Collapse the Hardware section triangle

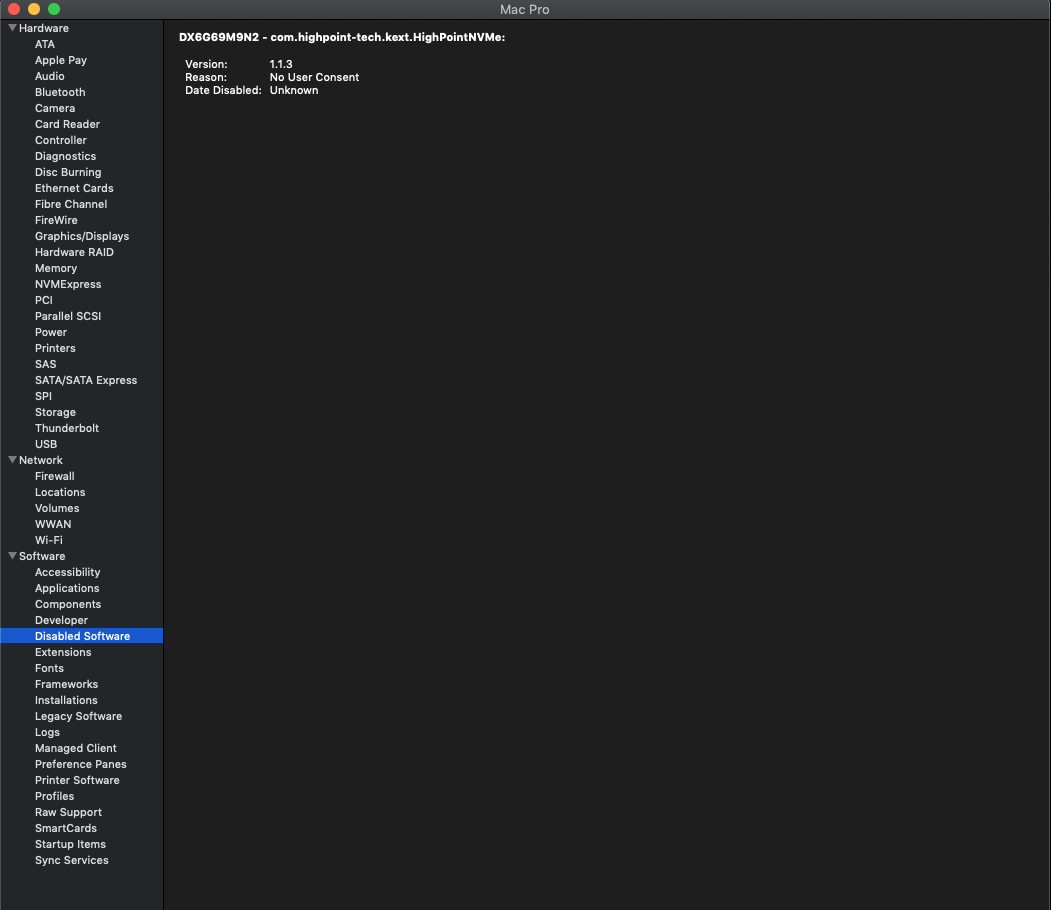12,28
